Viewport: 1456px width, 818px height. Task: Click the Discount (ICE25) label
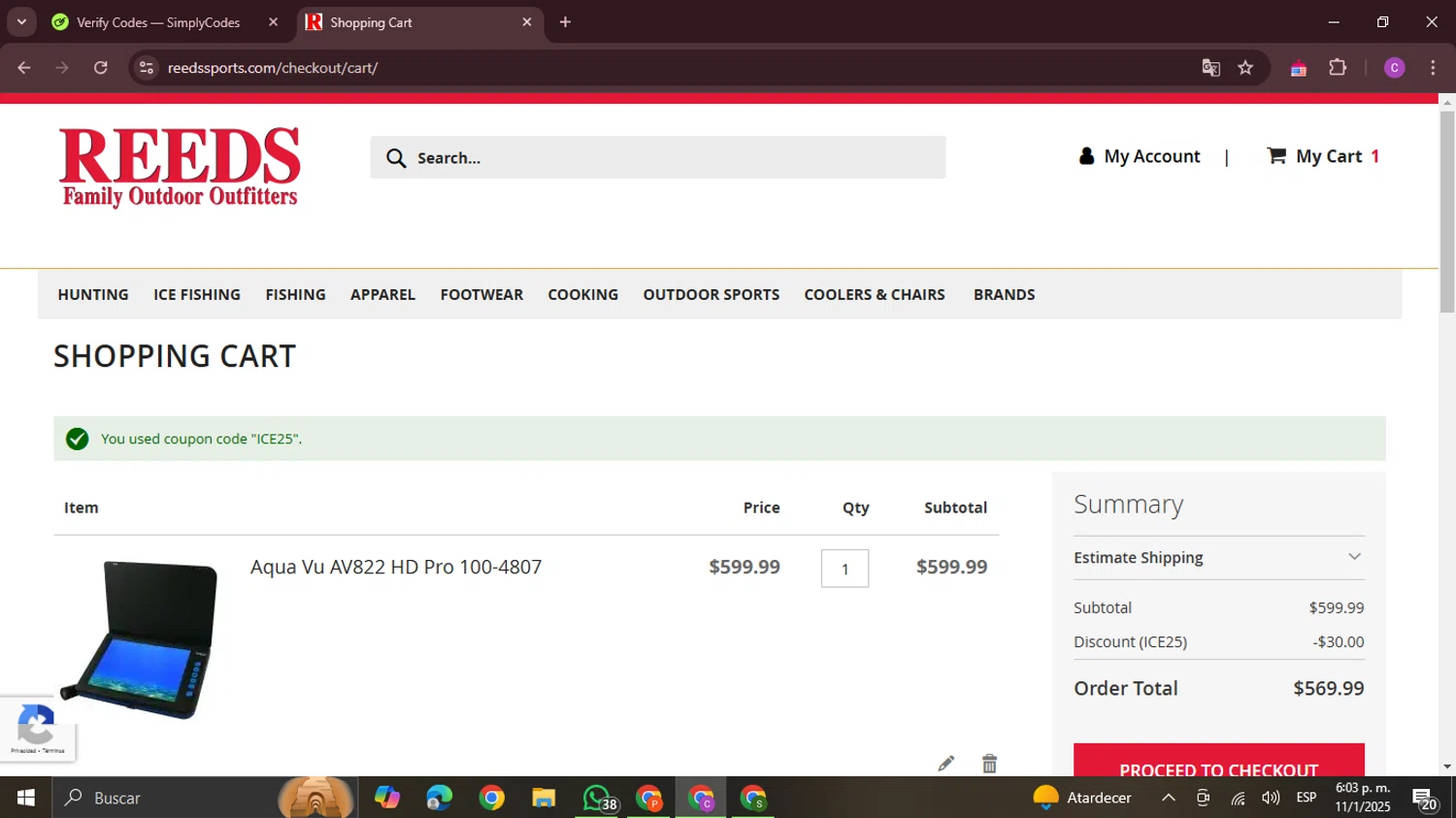1130,641
